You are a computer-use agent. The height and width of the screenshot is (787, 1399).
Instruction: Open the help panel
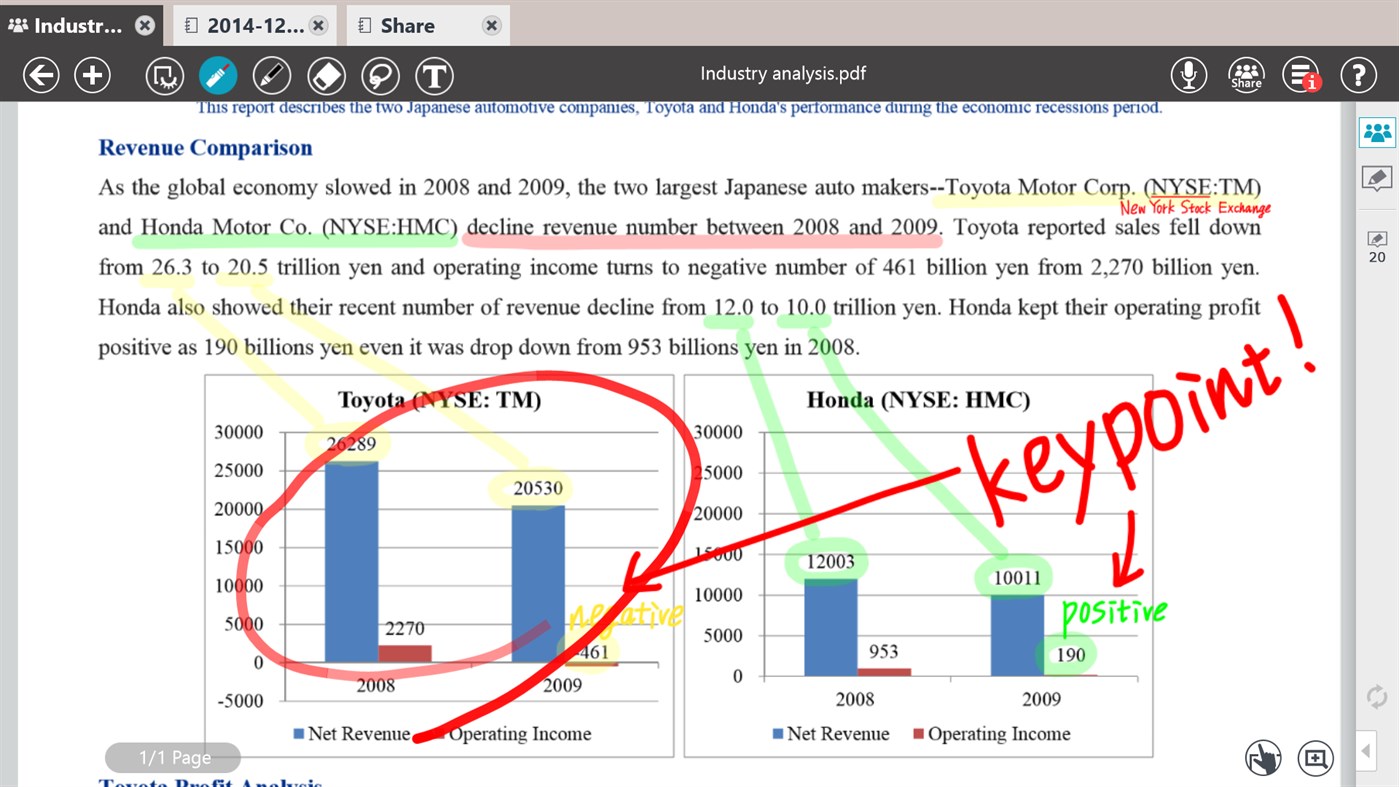pyautogui.click(x=1358, y=73)
